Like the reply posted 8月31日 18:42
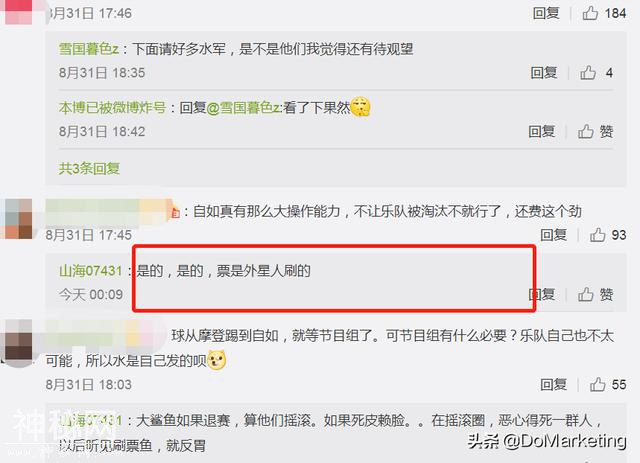The height and width of the screenshot is (463, 640). 585,131
